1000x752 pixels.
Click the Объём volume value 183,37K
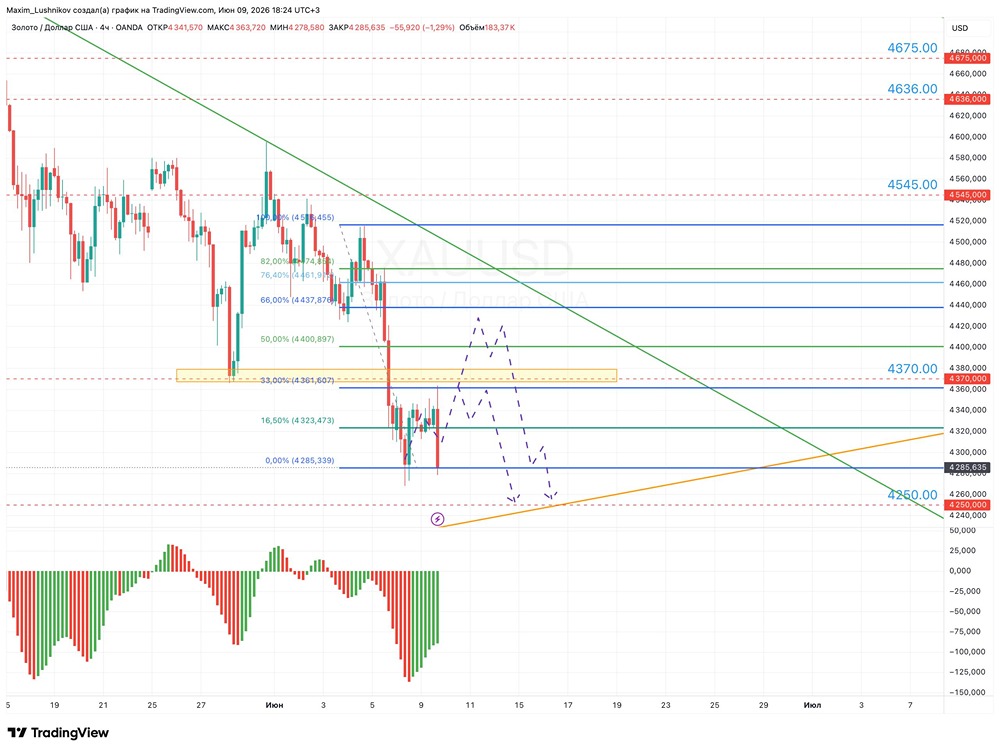coord(500,28)
